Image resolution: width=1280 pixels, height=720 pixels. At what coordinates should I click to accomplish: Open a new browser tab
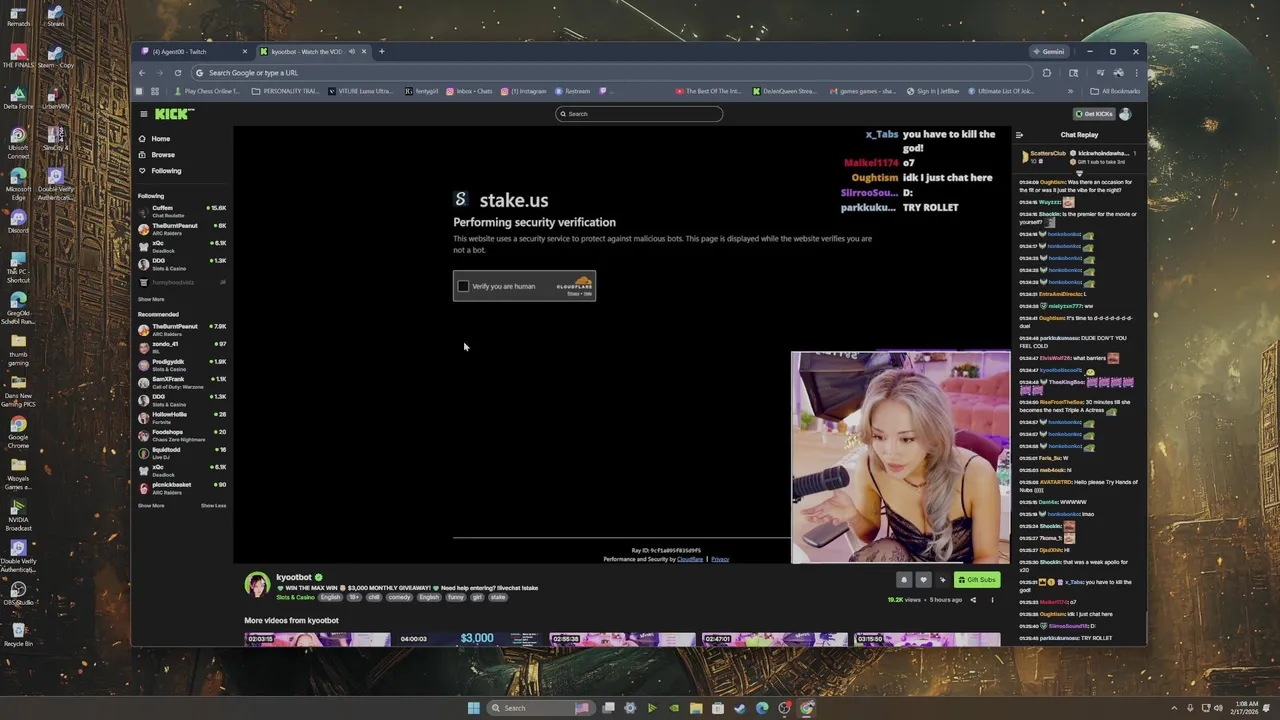click(x=381, y=52)
